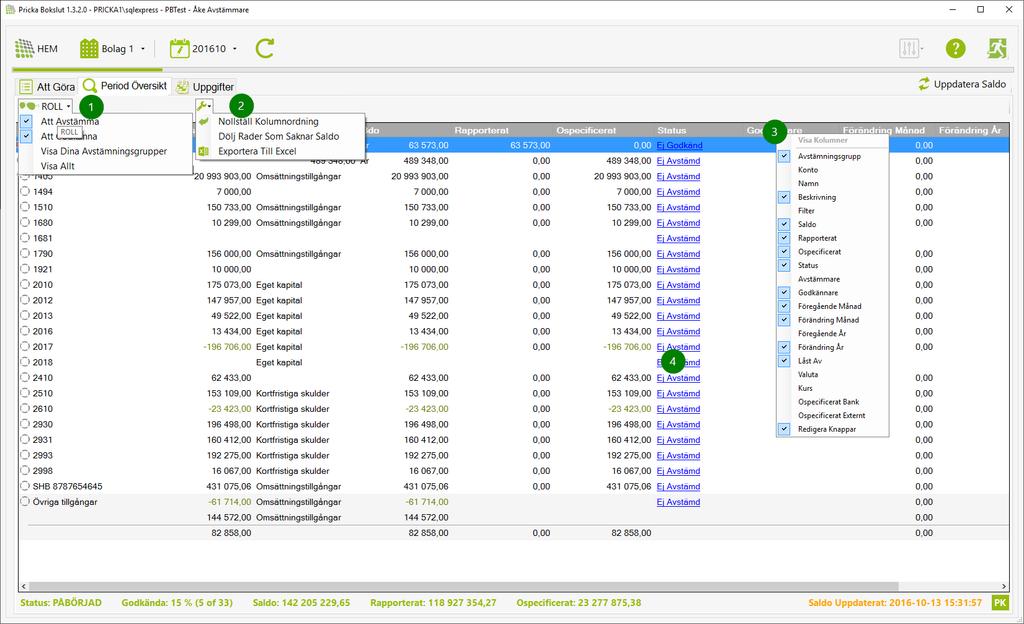This screenshot has width=1024, height=624.
Task: Open the Bolag 1 company dropdown
Action: coord(113,48)
